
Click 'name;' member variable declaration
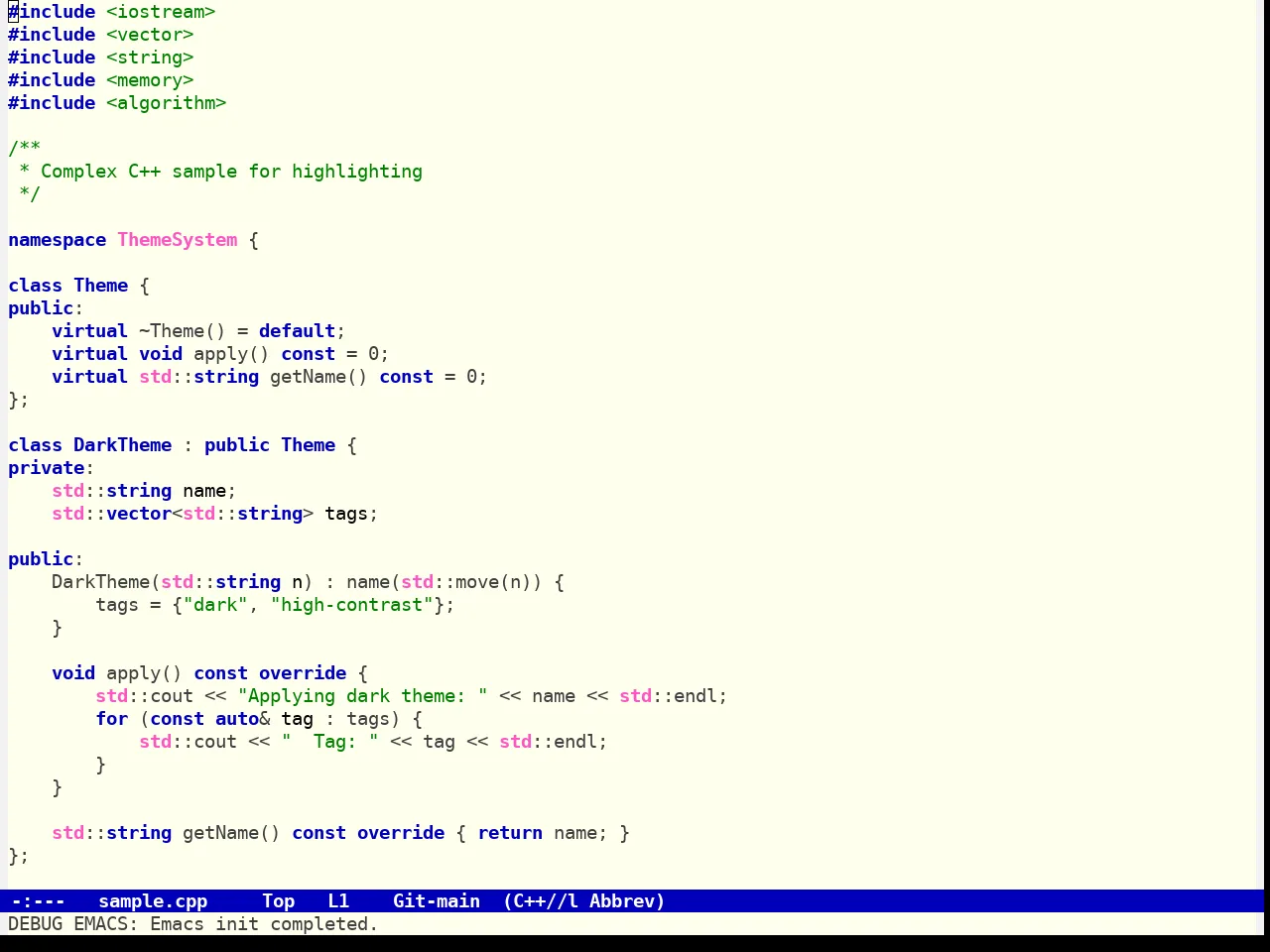pos(209,491)
